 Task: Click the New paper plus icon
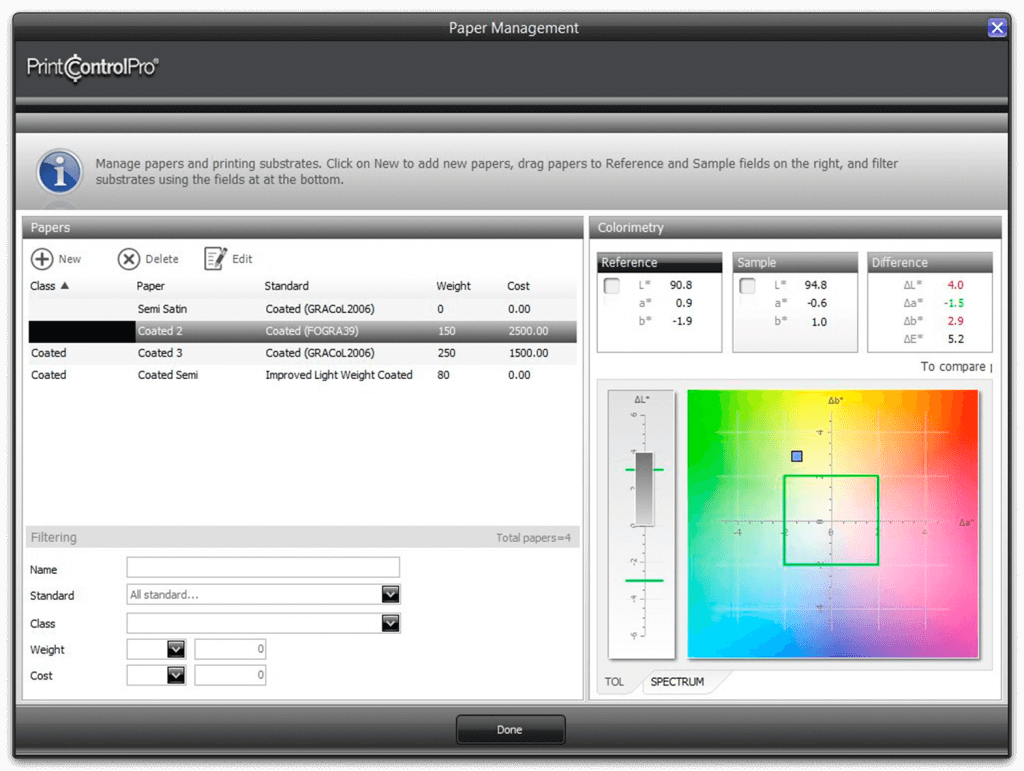point(42,259)
